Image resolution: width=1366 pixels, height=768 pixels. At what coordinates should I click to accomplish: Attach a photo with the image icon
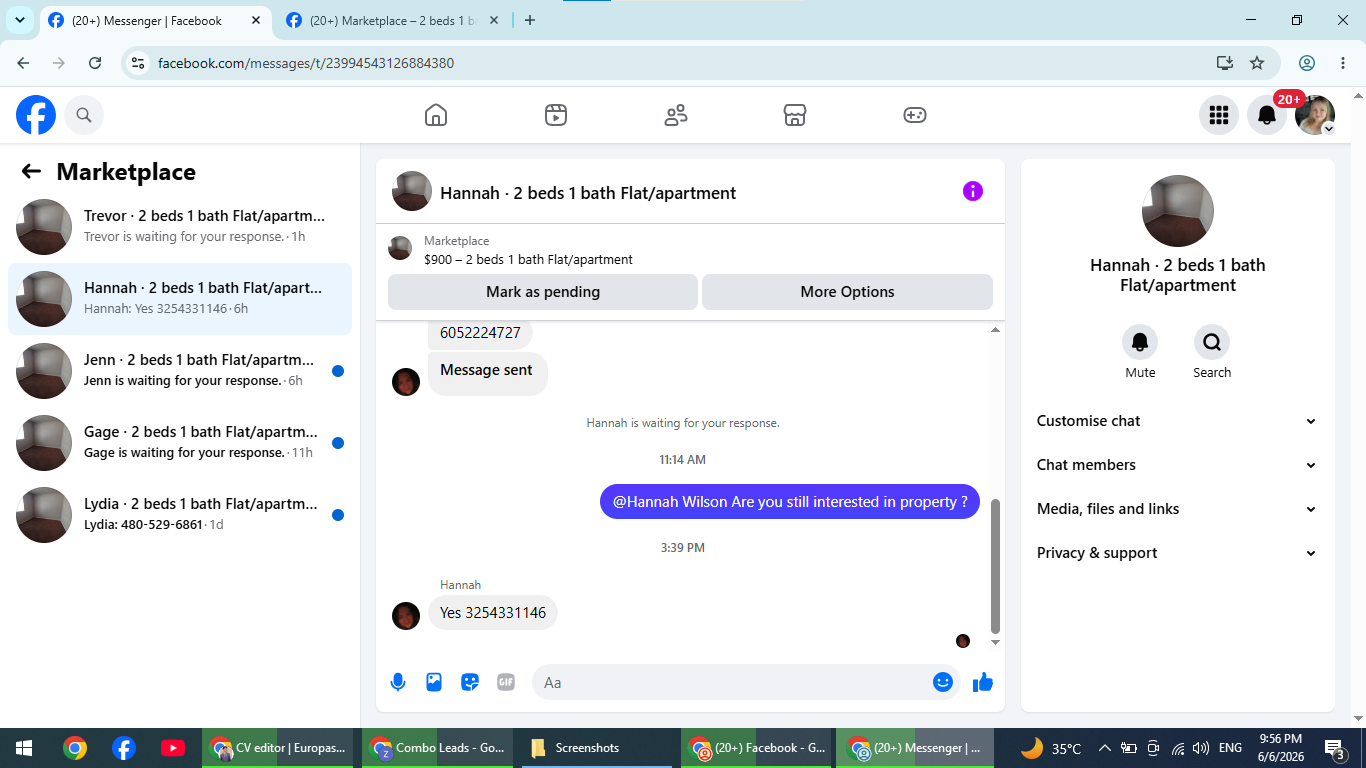tap(434, 682)
